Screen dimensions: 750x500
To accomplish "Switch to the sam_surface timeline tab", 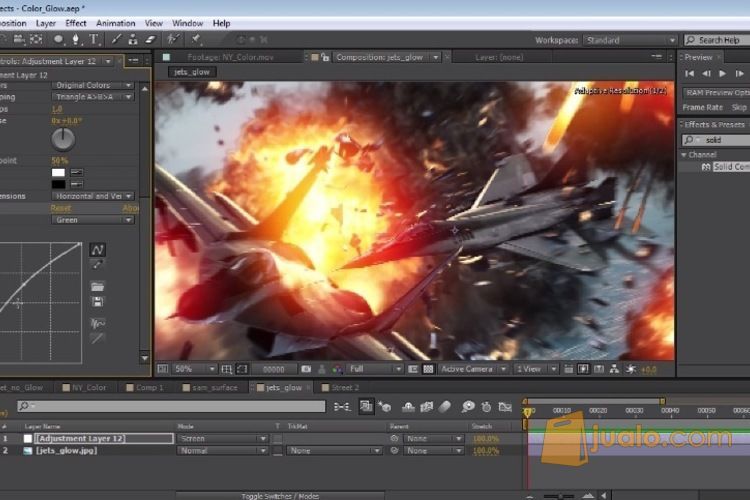I will pyautogui.click(x=210, y=388).
